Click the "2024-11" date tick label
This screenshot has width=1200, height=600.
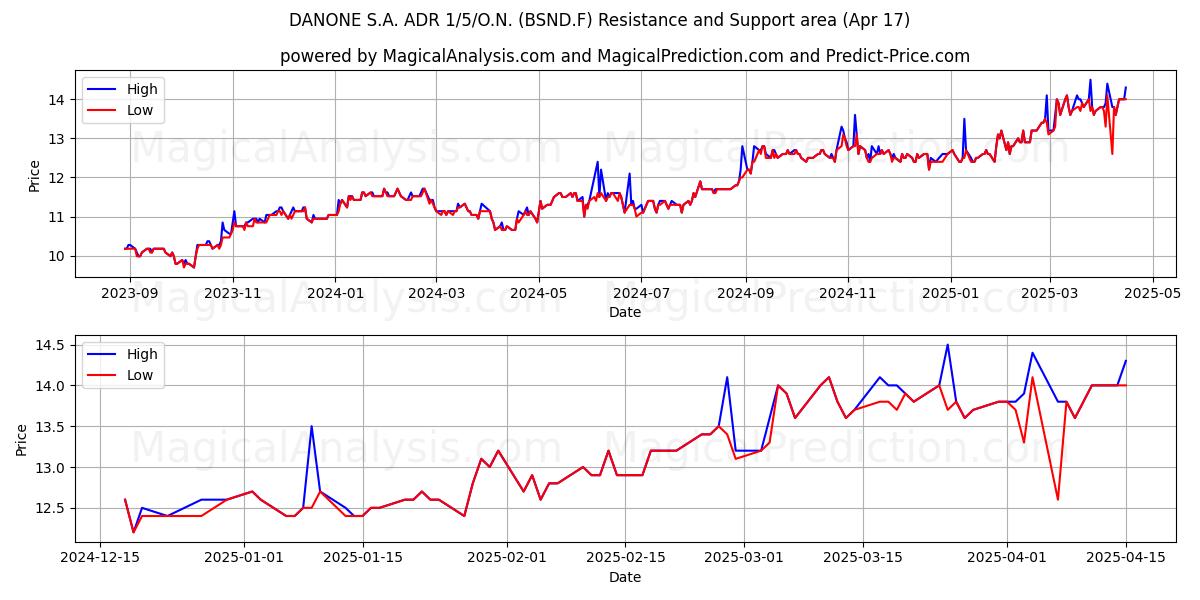tap(847, 293)
